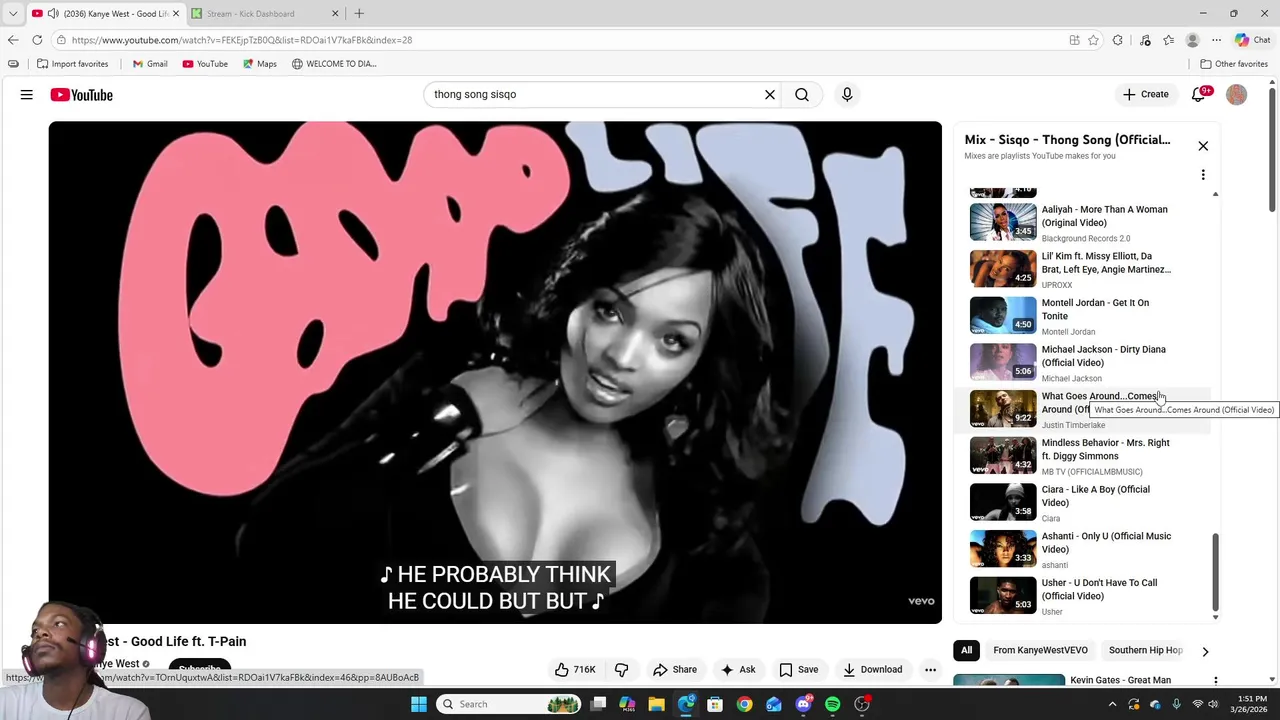Screen dimensions: 1280x720
Task: Open the YouTube account avatar menu
Action: pyautogui.click(x=1237, y=95)
